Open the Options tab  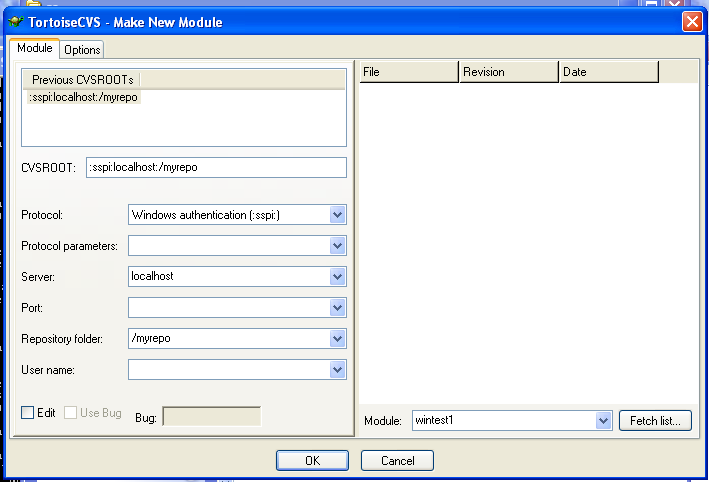82,50
